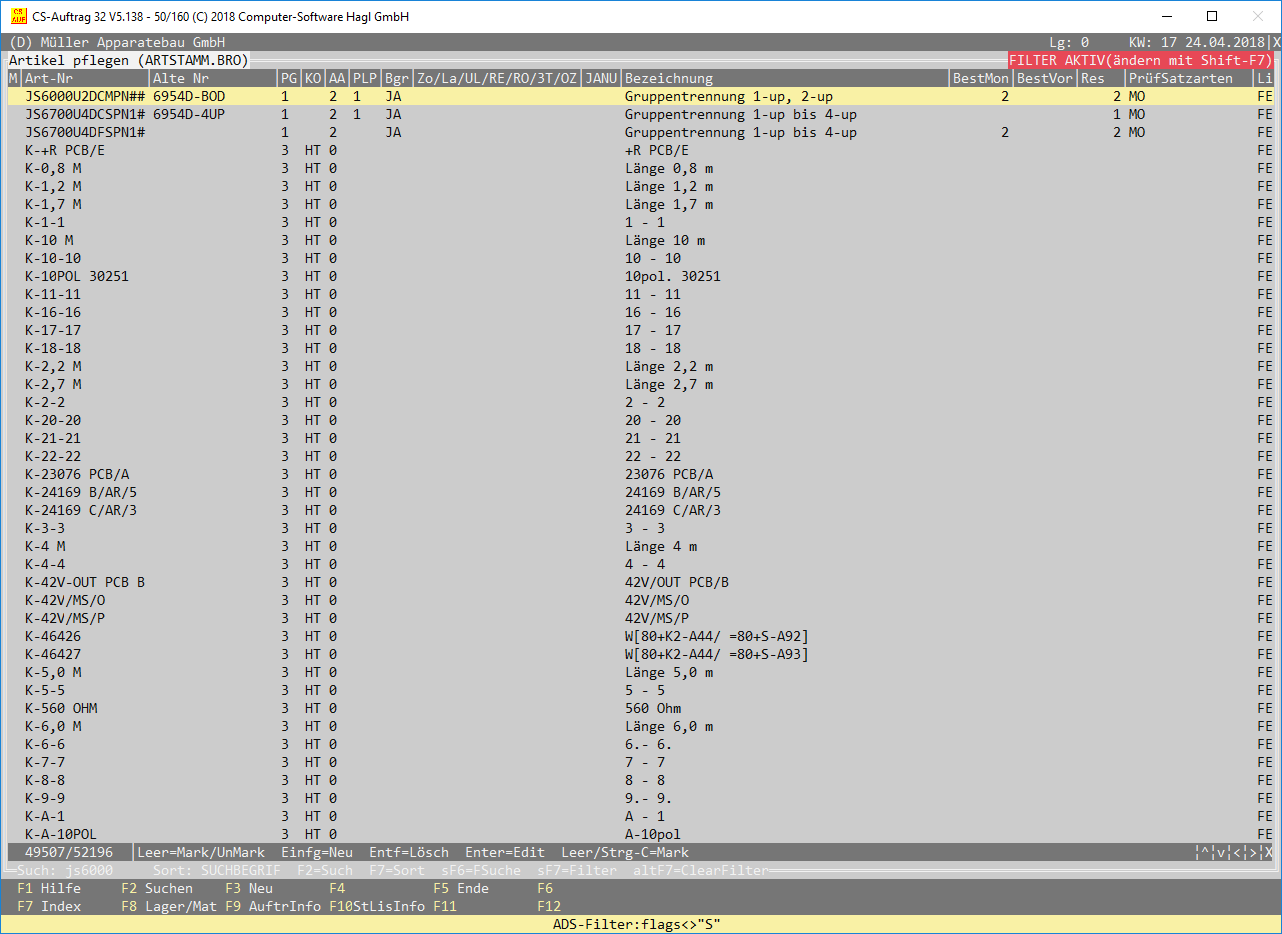Sort by the Bezeichnung column header

click(668, 78)
